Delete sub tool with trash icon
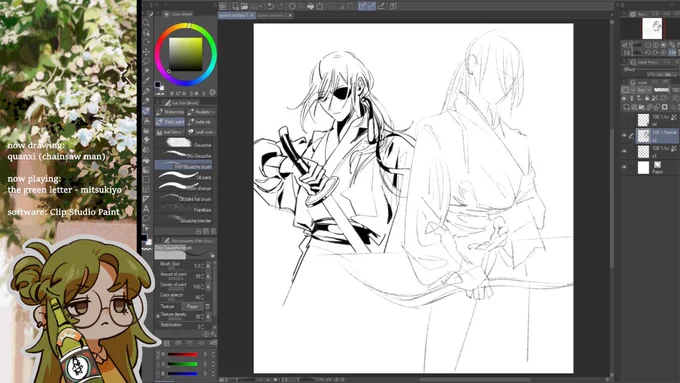680x383 pixels. [x=213, y=231]
